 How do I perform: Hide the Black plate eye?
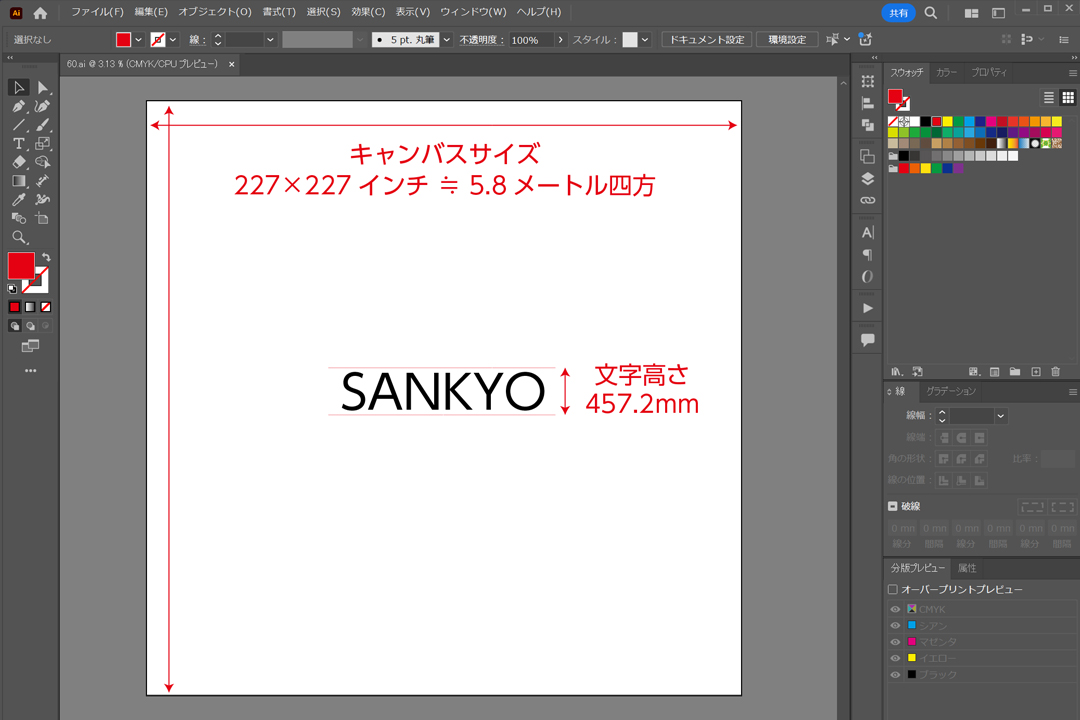895,675
